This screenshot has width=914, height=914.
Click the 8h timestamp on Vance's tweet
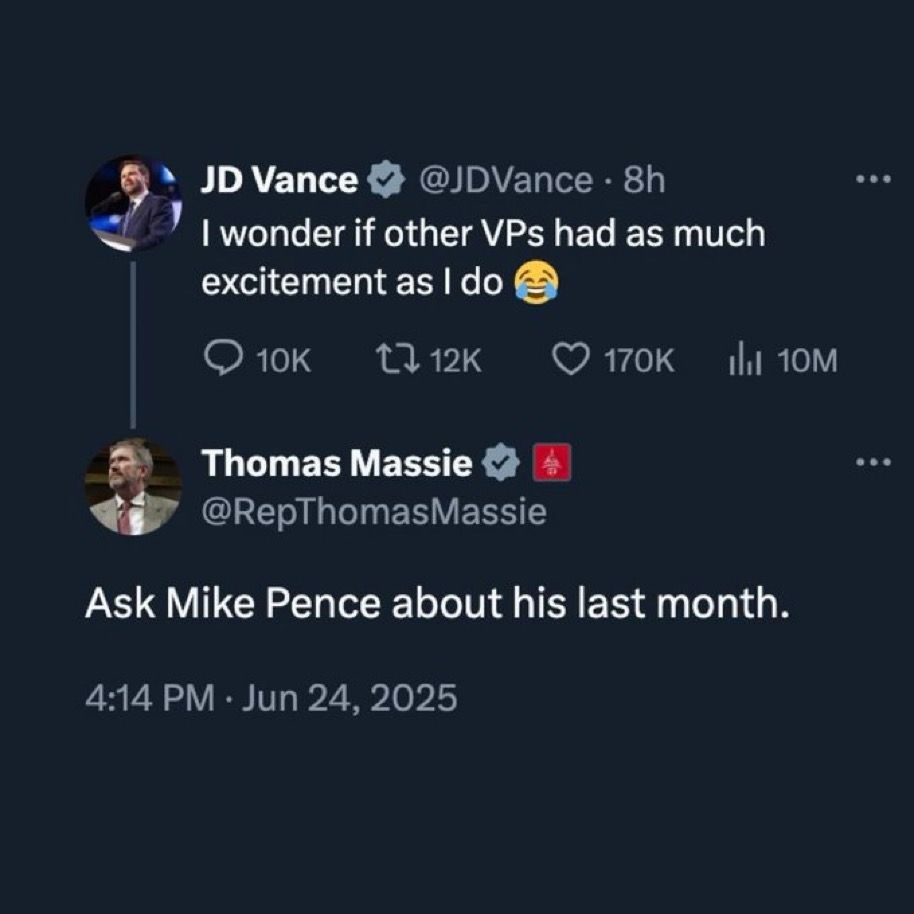(643, 181)
